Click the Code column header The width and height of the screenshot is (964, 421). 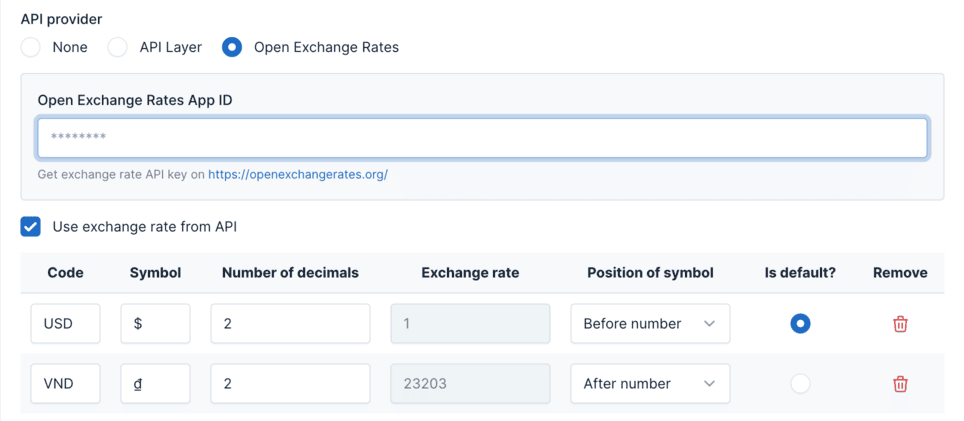pyautogui.click(x=65, y=273)
